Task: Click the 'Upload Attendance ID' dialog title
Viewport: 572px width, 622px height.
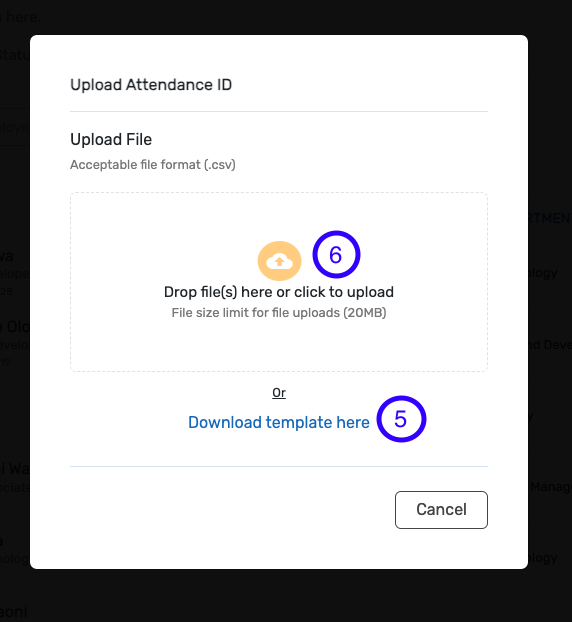Action: point(151,85)
